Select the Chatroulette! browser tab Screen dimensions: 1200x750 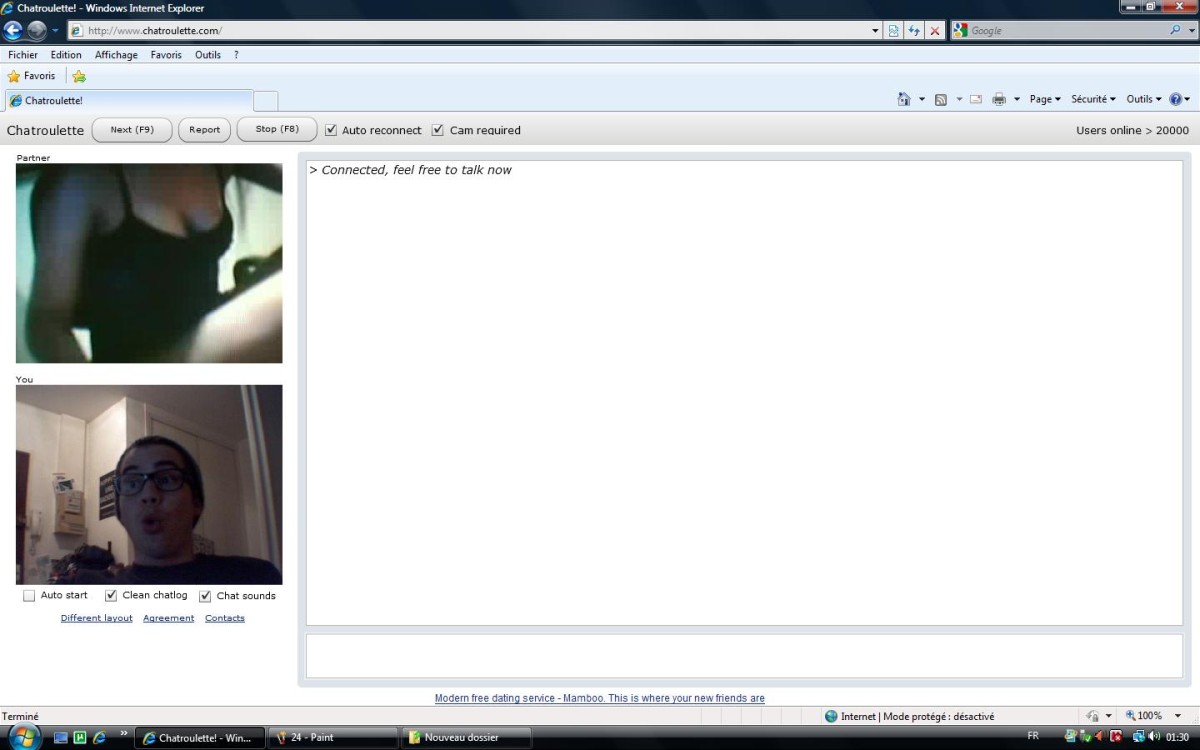(x=129, y=101)
